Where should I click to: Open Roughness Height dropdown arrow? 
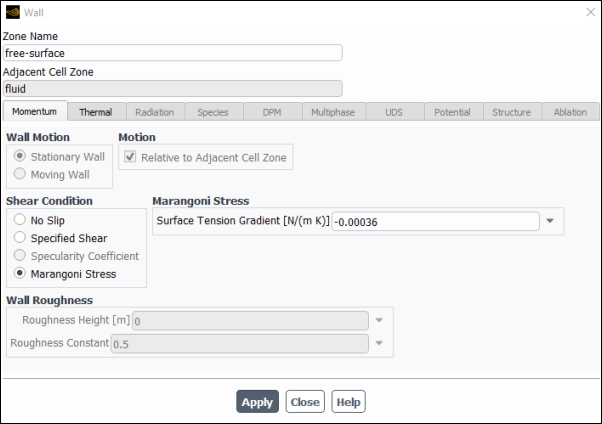tap(379, 321)
